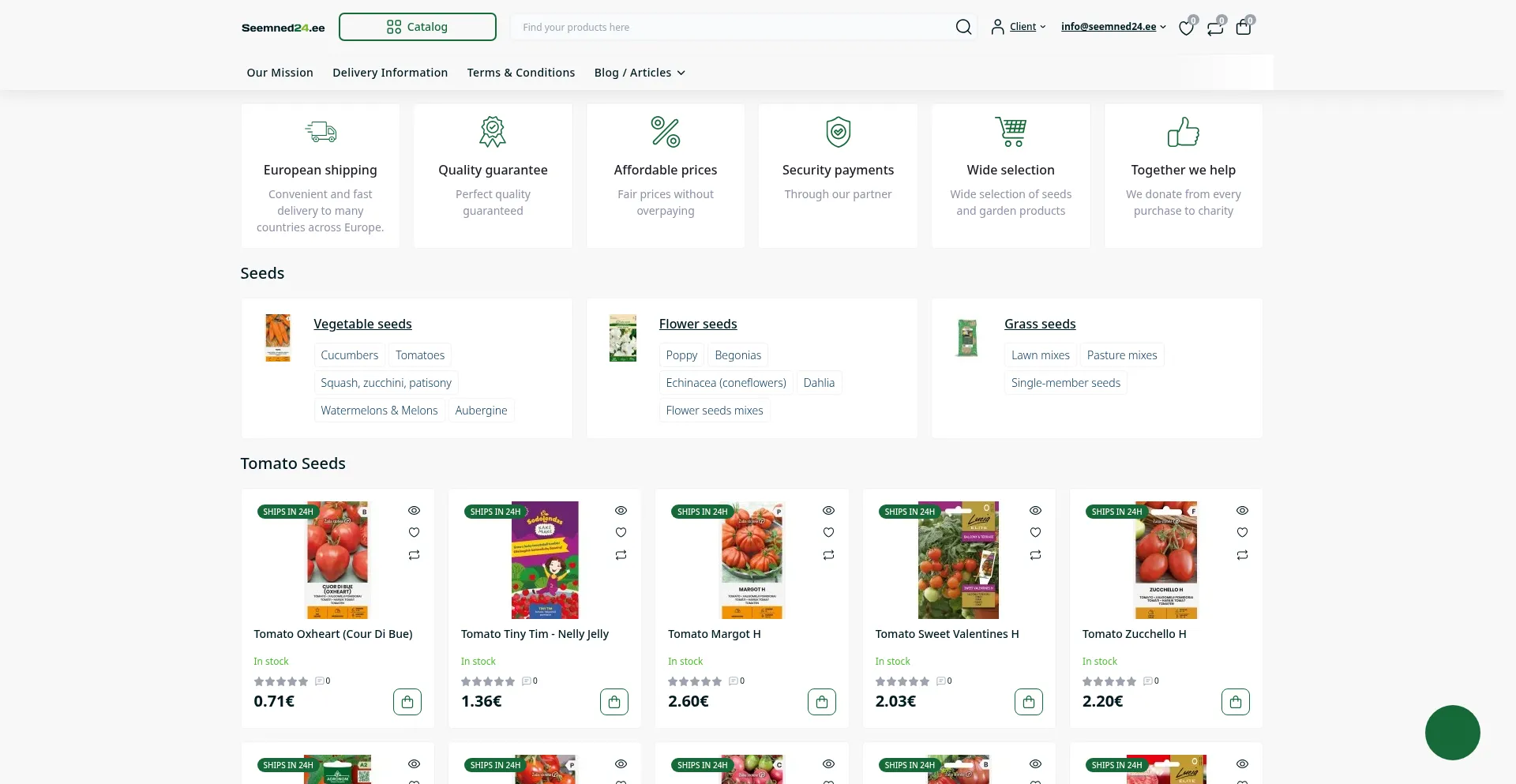Add Tomato Margot H to cart
The image size is (1516, 784).
pyautogui.click(x=822, y=701)
